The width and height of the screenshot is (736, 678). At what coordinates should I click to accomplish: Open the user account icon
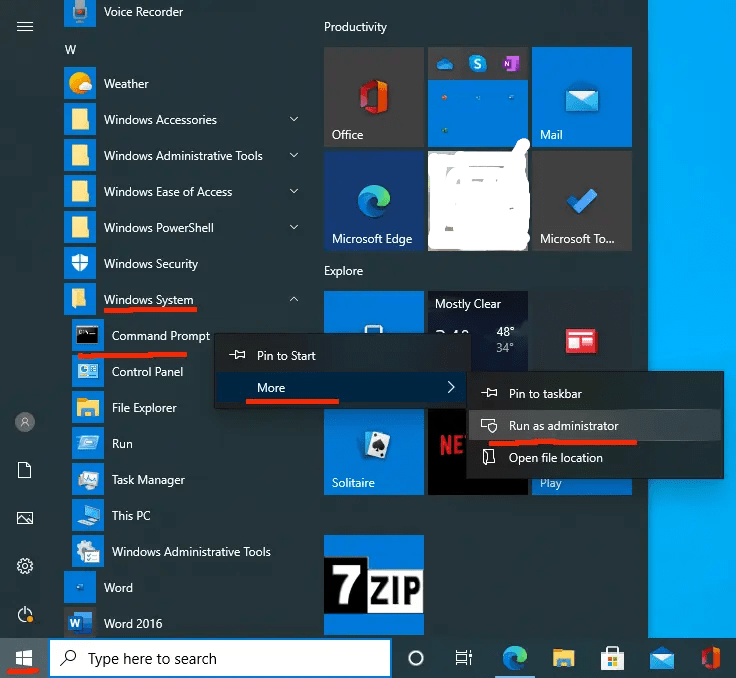25,422
